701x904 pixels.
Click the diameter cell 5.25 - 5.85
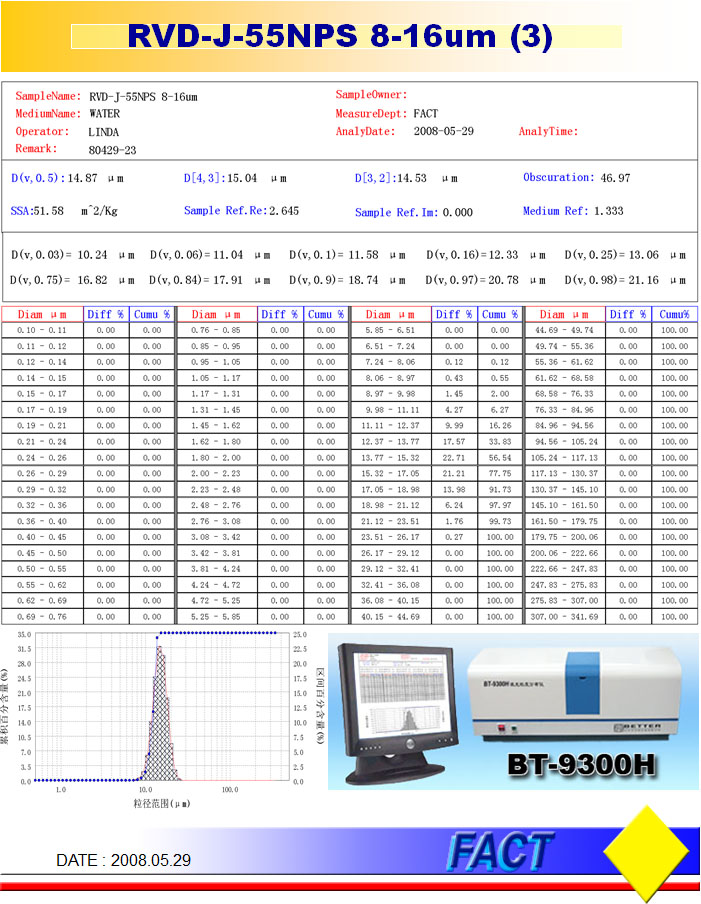[216, 617]
